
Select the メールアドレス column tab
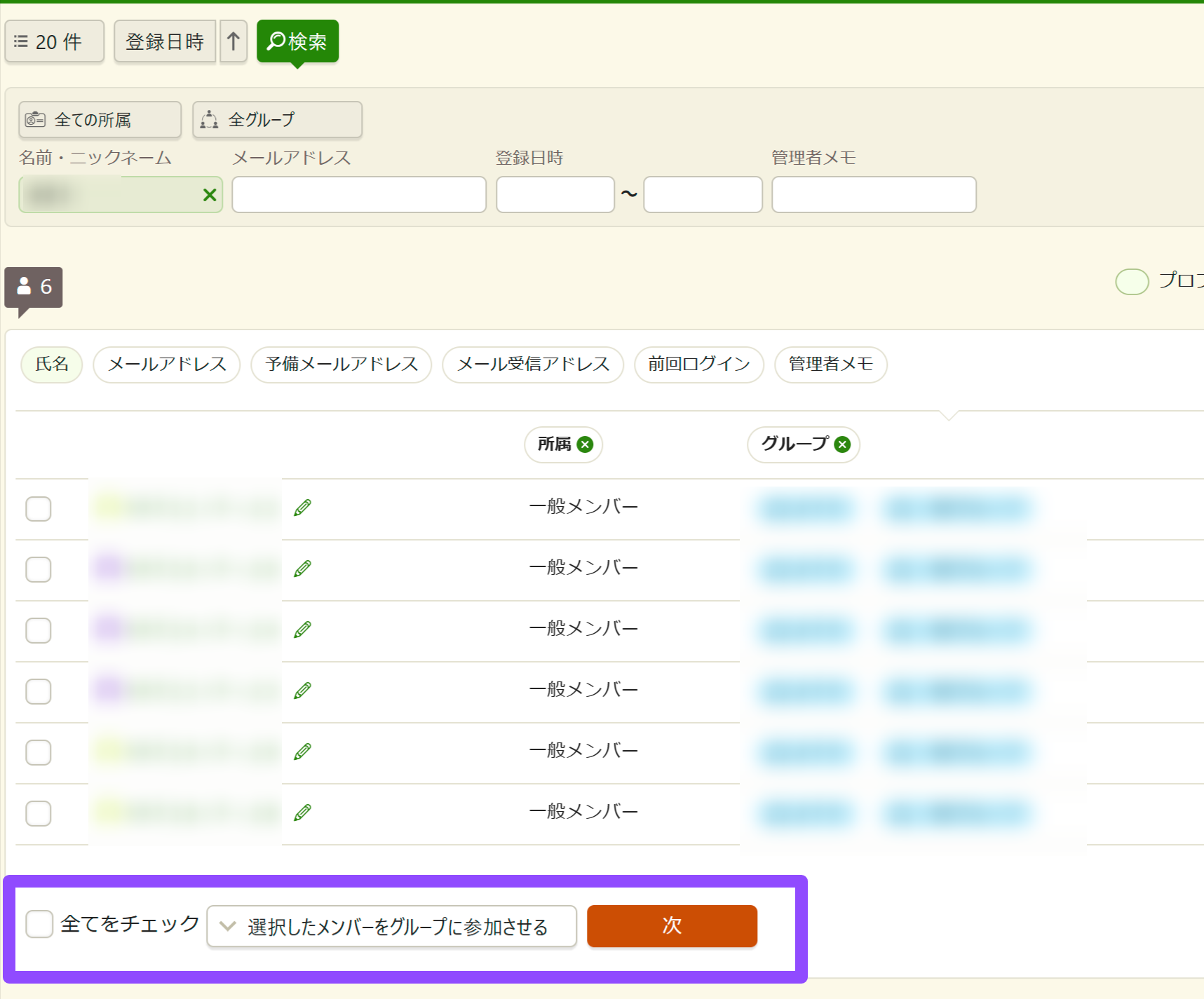tap(167, 365)
